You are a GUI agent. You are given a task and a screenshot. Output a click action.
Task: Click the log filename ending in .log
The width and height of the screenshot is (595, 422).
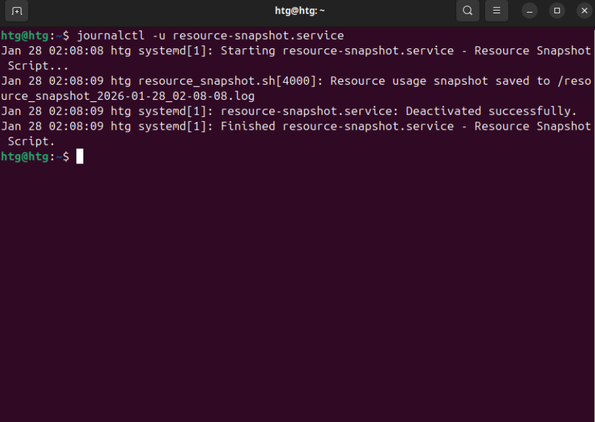pyautogui.click(x=127, y=96)
